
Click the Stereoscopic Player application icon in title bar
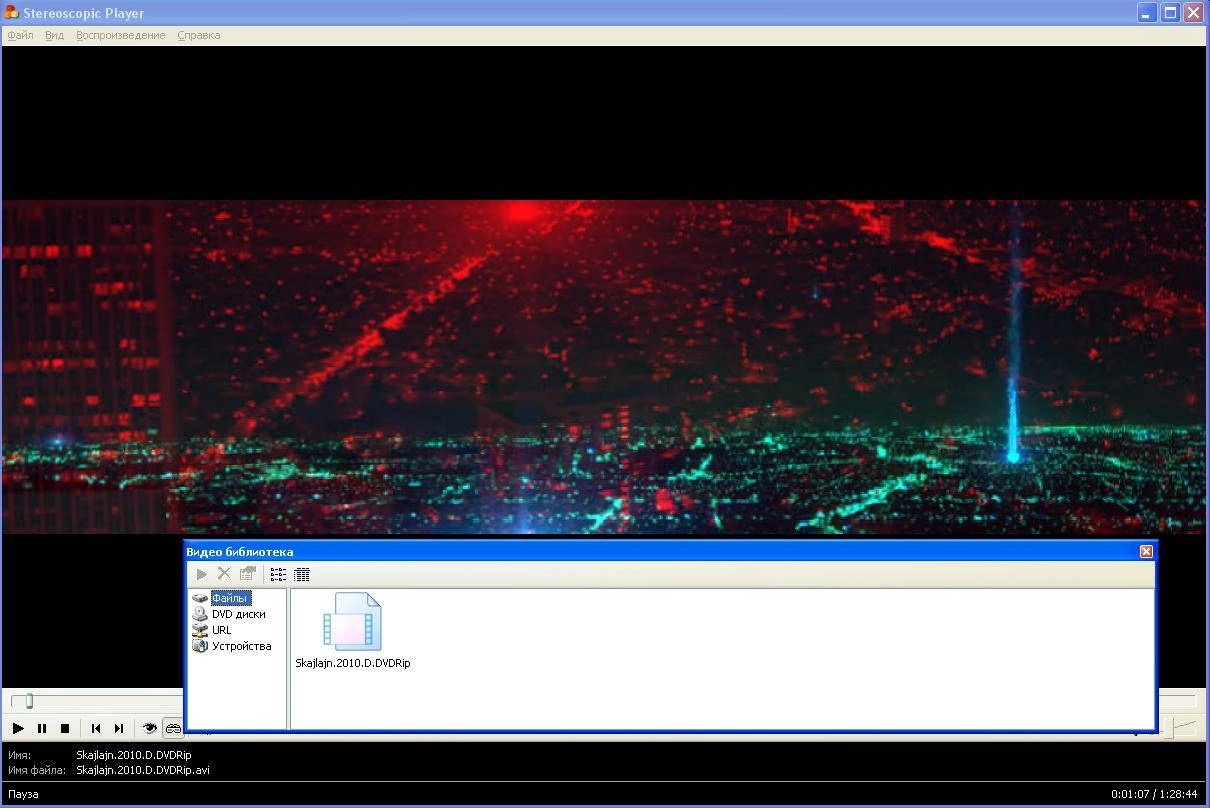tap(12, 13)
